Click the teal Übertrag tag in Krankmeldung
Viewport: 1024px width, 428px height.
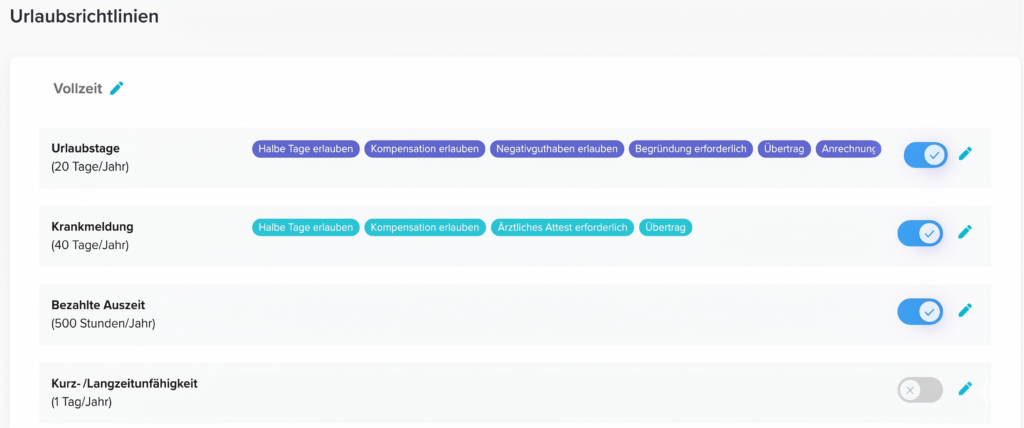point(665,227)
